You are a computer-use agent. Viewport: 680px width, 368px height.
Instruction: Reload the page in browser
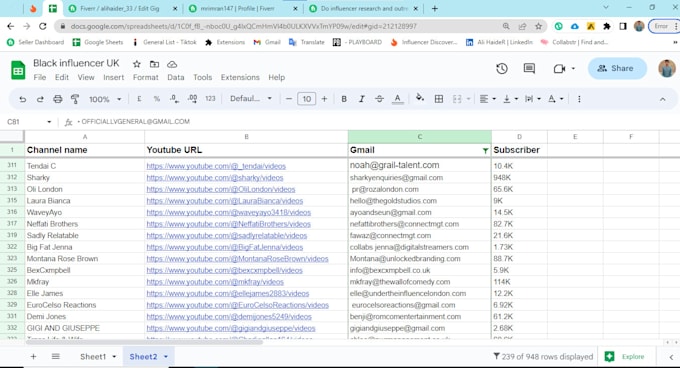coord(42,26)
